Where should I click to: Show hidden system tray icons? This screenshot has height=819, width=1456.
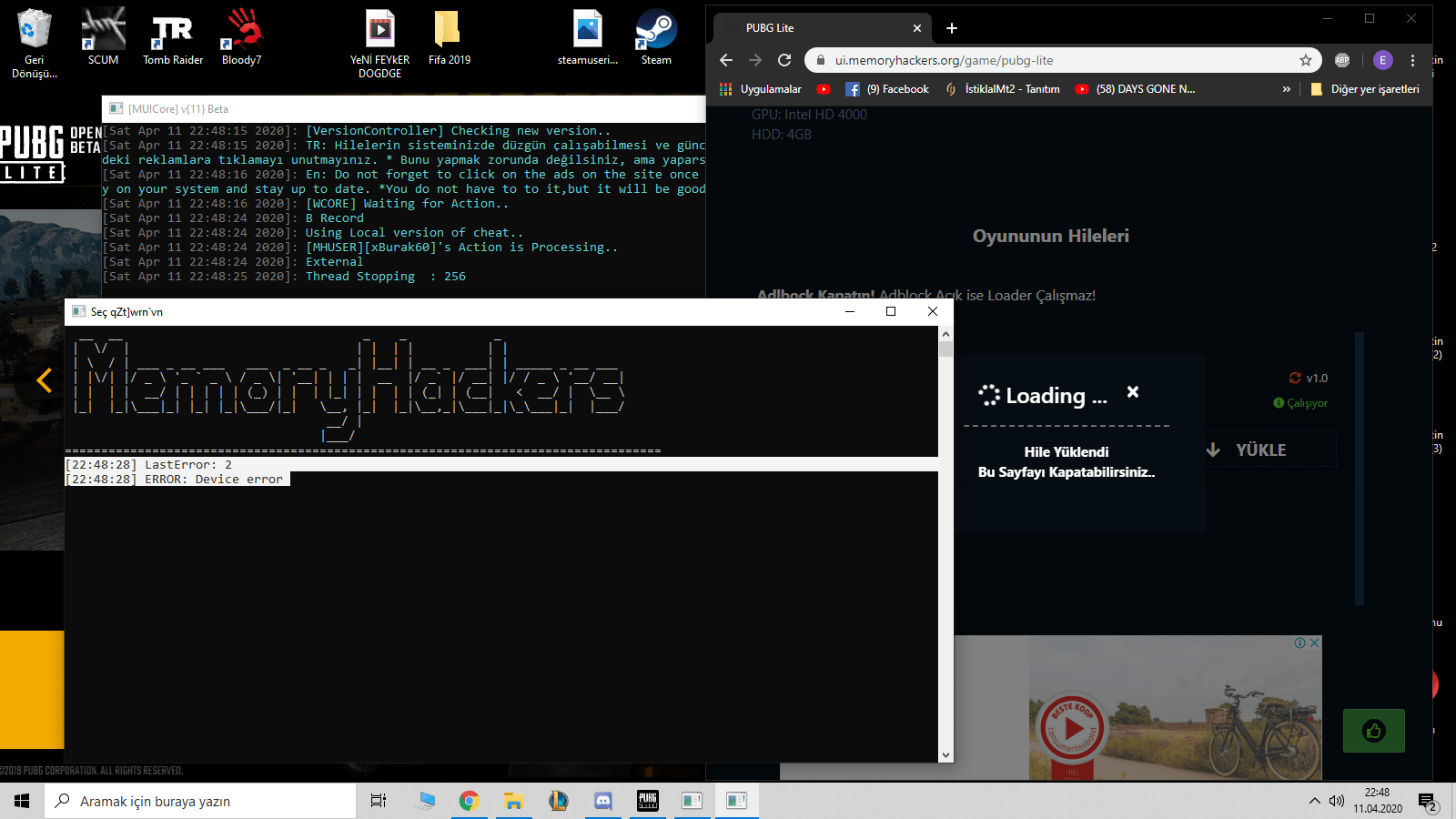(x=1314, y=801)
